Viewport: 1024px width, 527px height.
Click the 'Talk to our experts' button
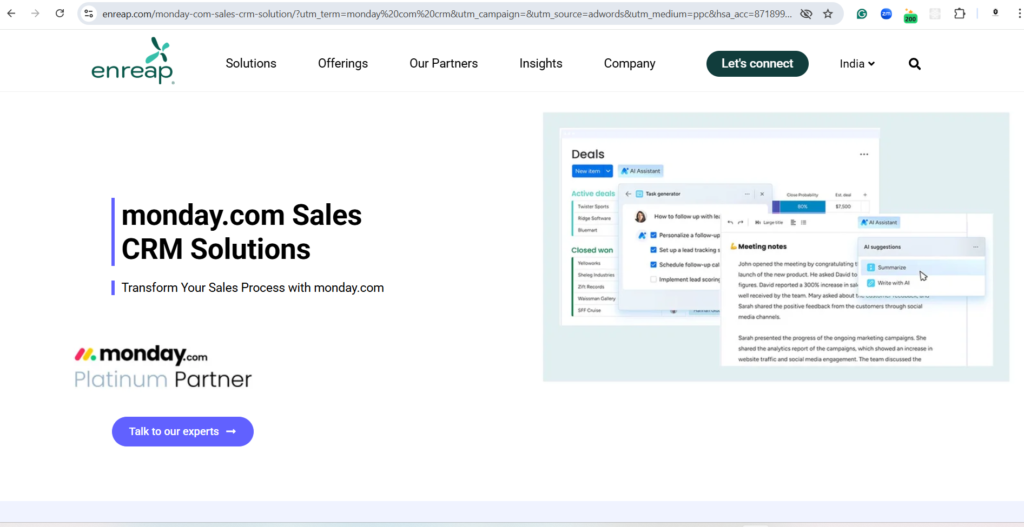[x=182, y=432]
